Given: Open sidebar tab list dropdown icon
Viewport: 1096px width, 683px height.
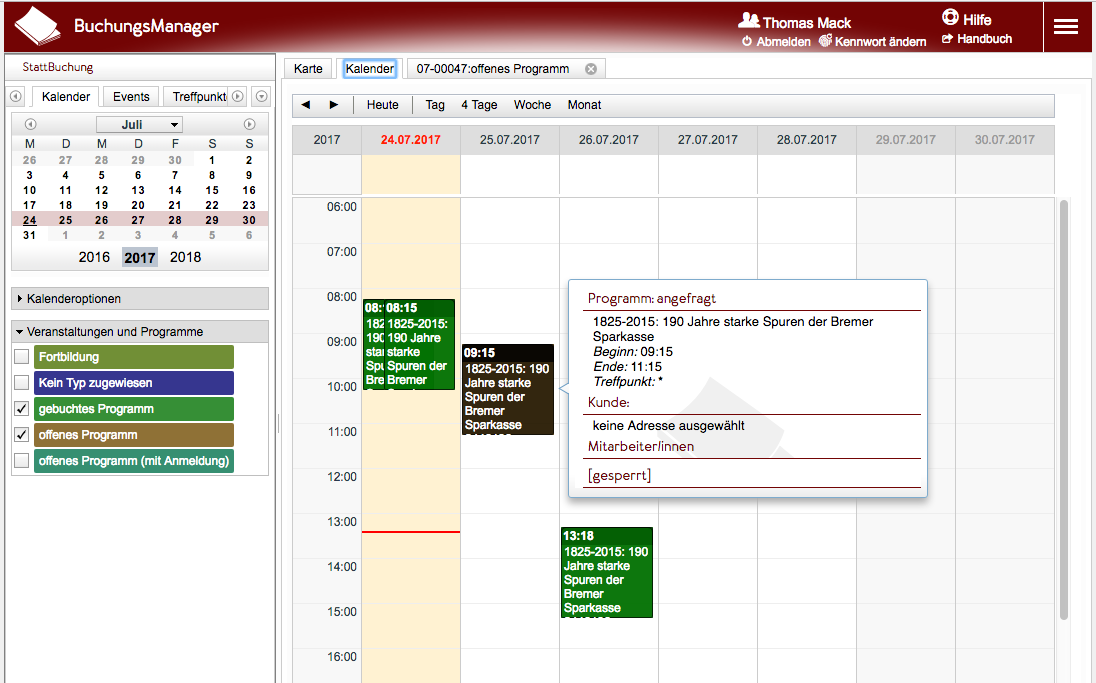Looking at the screenshot, I should tap(262, 97).
